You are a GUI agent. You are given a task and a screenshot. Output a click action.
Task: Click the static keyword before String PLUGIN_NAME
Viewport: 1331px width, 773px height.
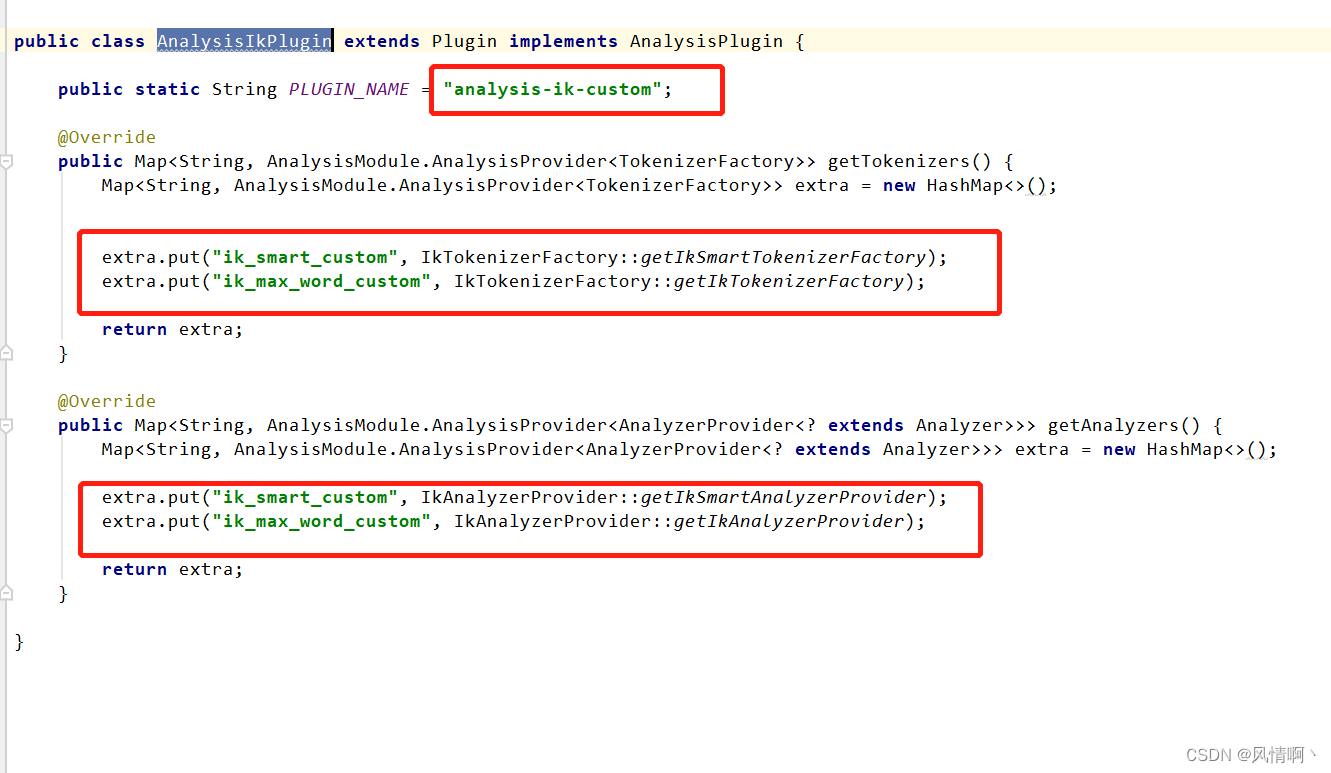tap(167, 89)
